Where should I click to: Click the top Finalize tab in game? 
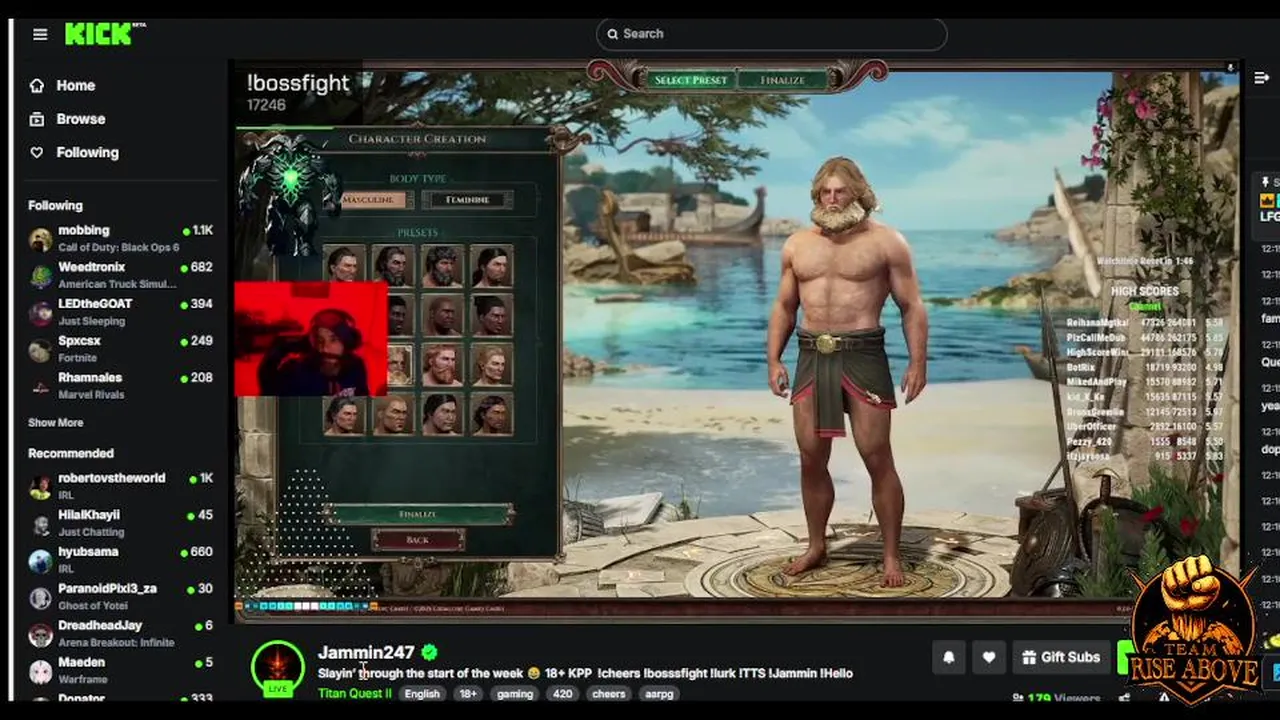pos(782,80)
